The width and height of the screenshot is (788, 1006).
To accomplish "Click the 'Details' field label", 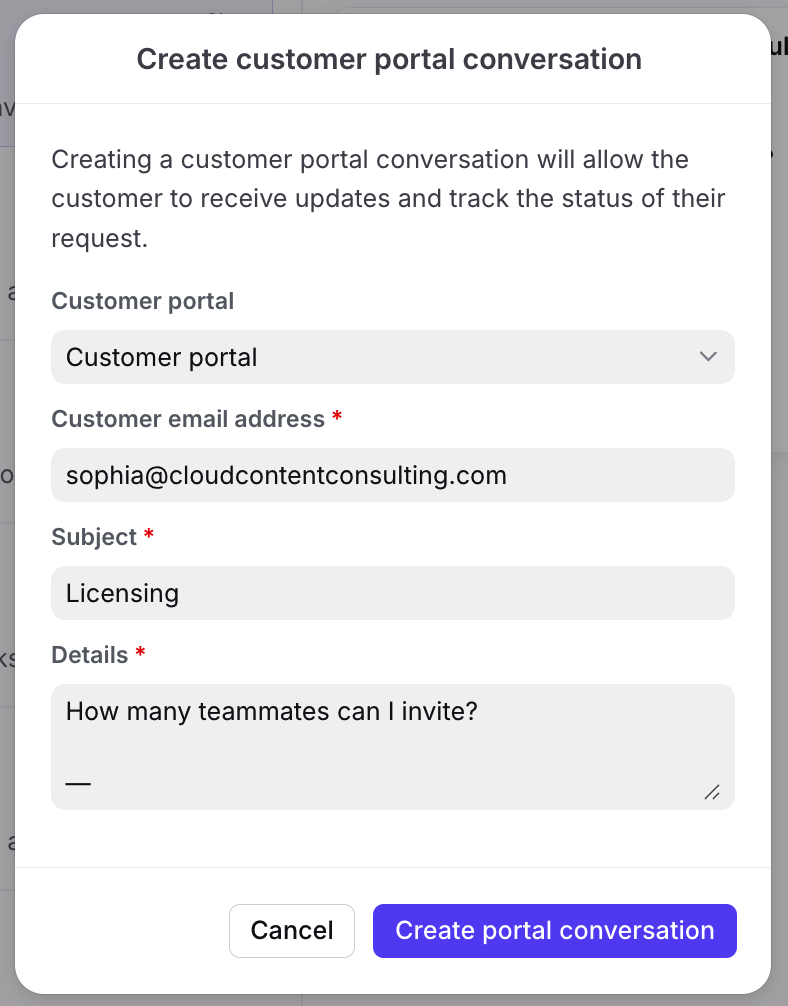I will coord(90,655).
